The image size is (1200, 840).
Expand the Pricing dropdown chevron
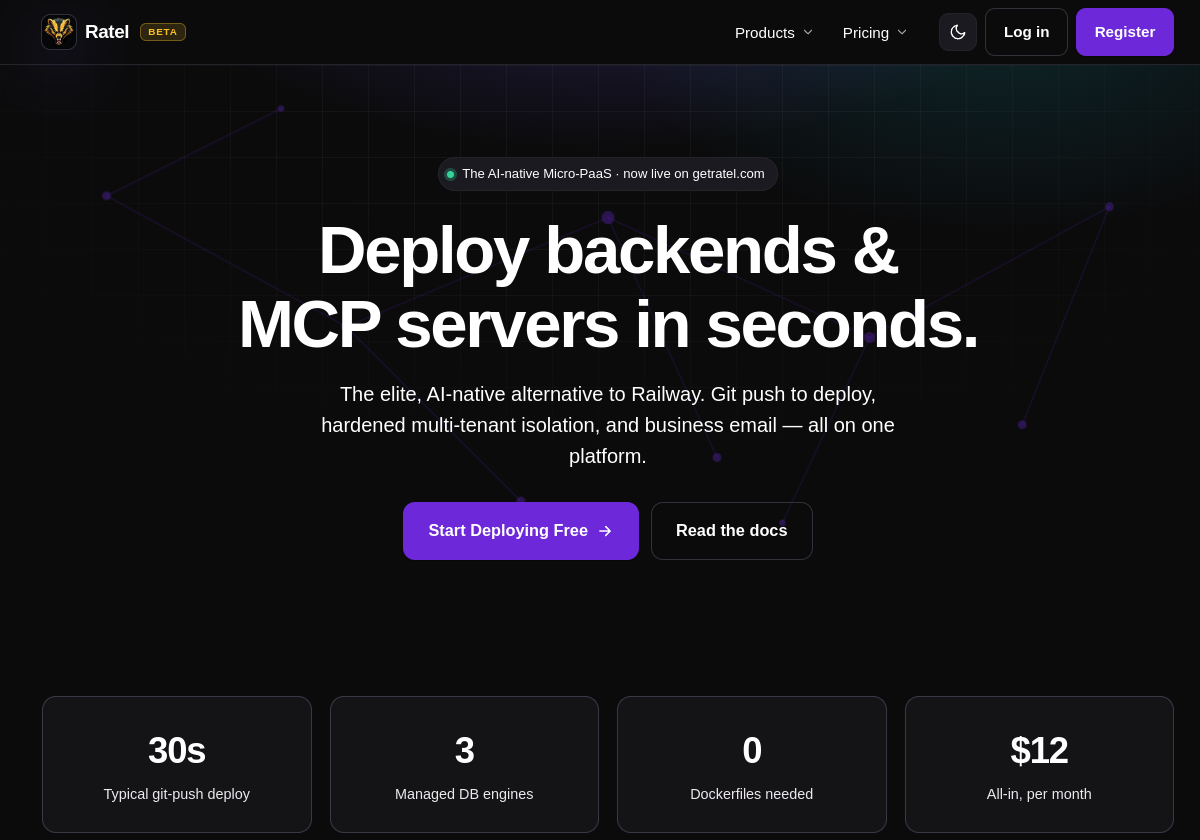(x=902, y=32)
